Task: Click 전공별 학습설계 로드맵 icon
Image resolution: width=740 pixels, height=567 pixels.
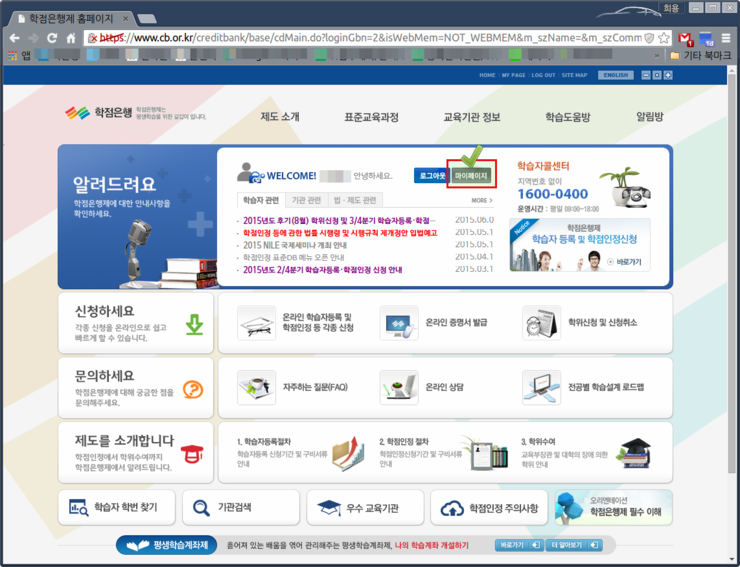Action: click(541, 388)
